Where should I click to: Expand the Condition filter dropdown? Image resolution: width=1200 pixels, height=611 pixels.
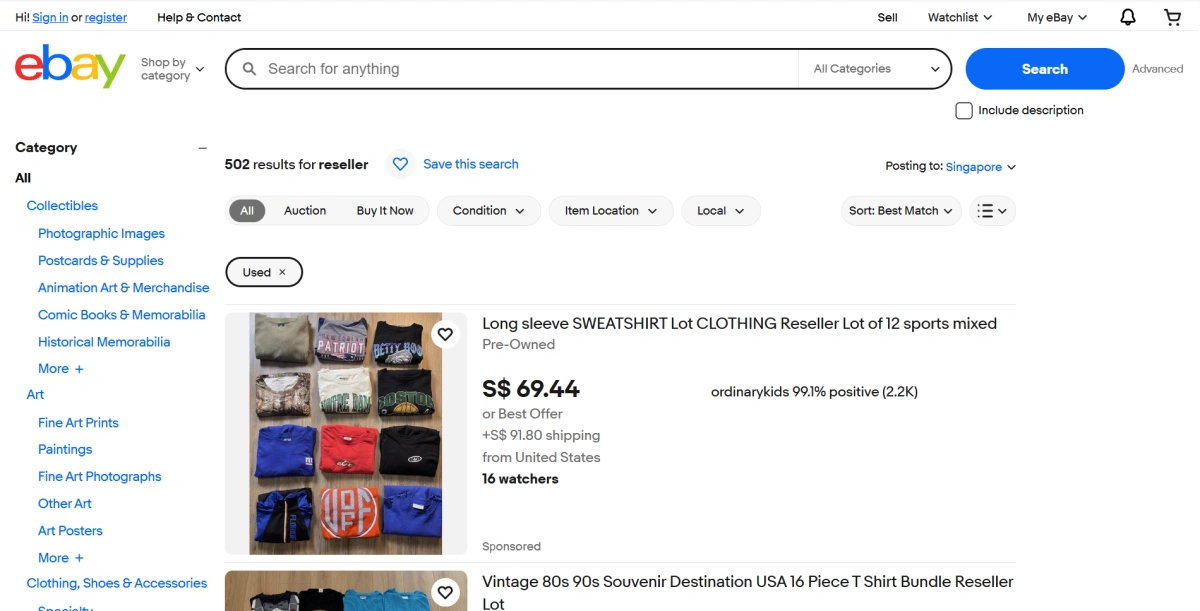(x=488, y=211)
